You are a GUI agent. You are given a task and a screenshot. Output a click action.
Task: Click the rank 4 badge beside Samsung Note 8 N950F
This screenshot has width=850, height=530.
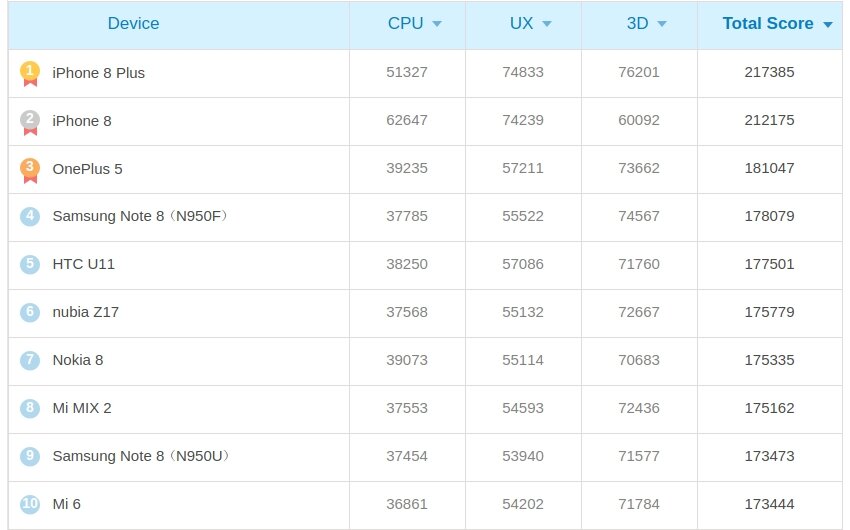click(x=30, y=216)
